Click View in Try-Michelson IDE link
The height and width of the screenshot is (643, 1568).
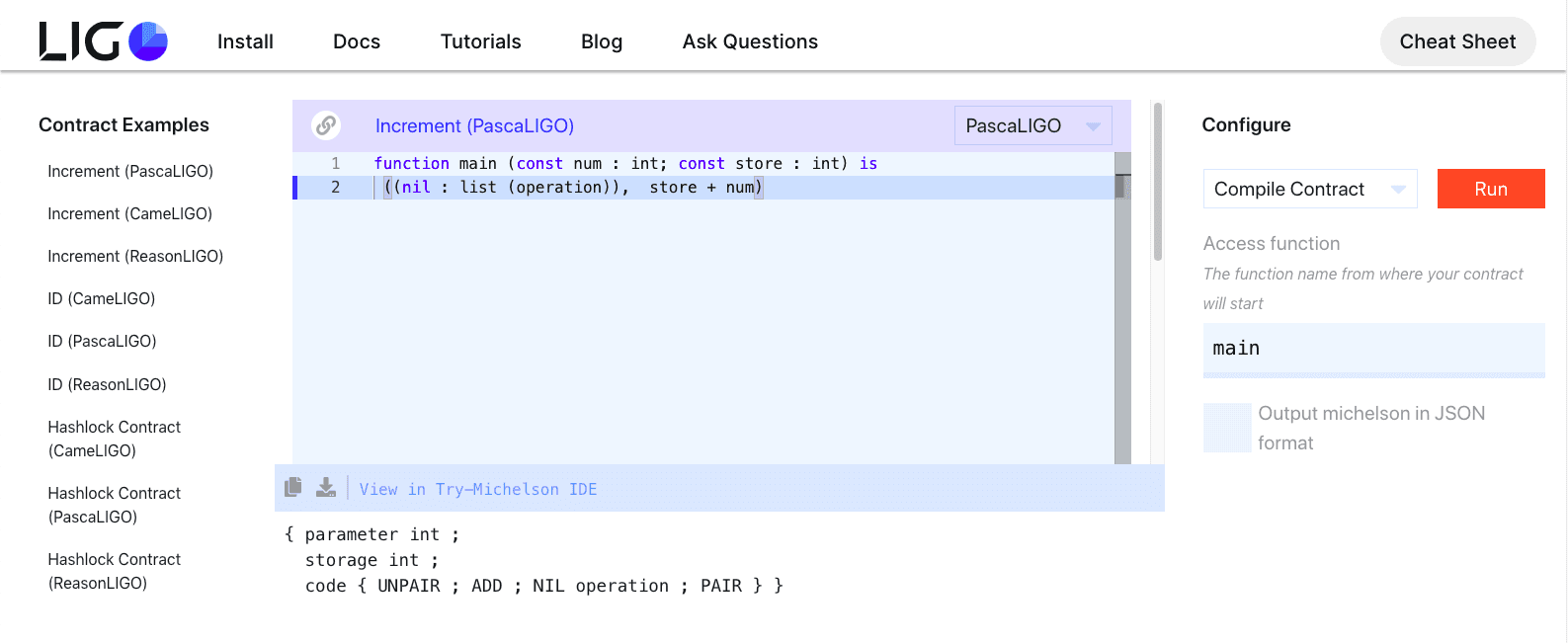tap(478, 490)
